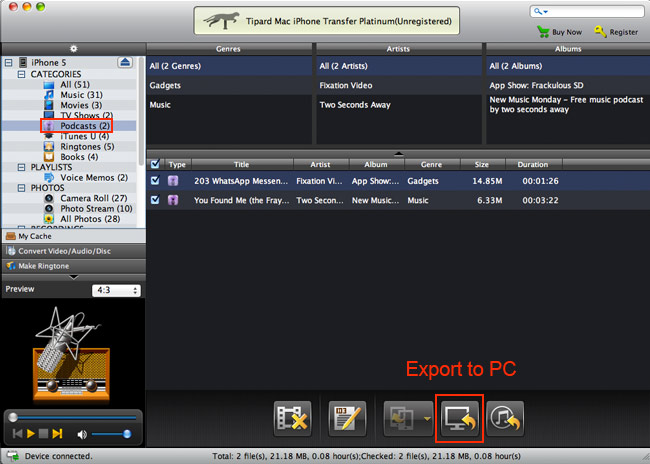Select All (2 Genres)
650x464 pixels.
[x=229, y=66]
